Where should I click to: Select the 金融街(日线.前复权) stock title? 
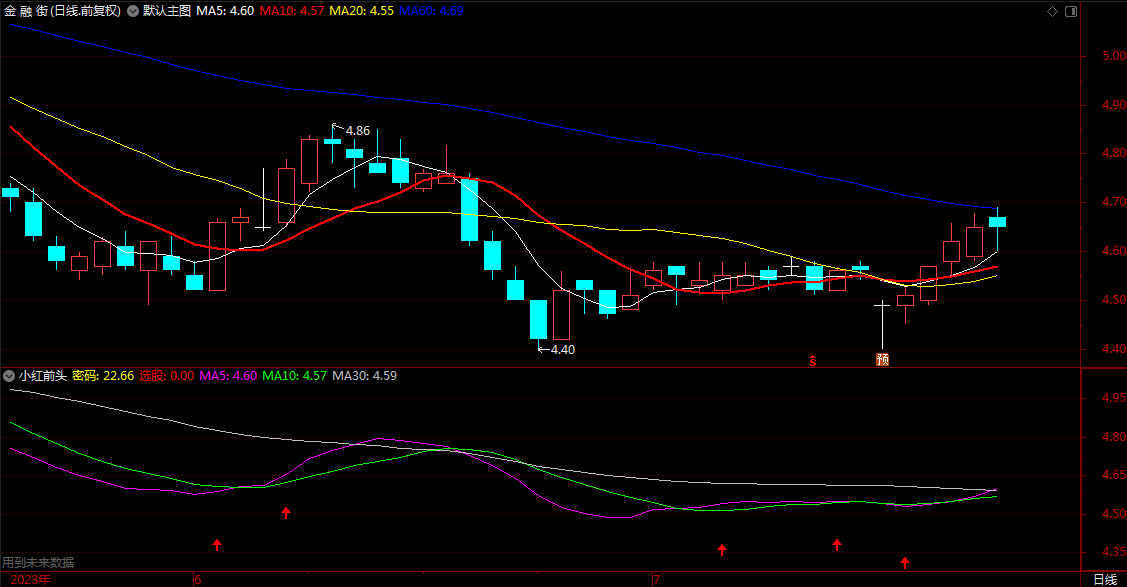point(63,11)
